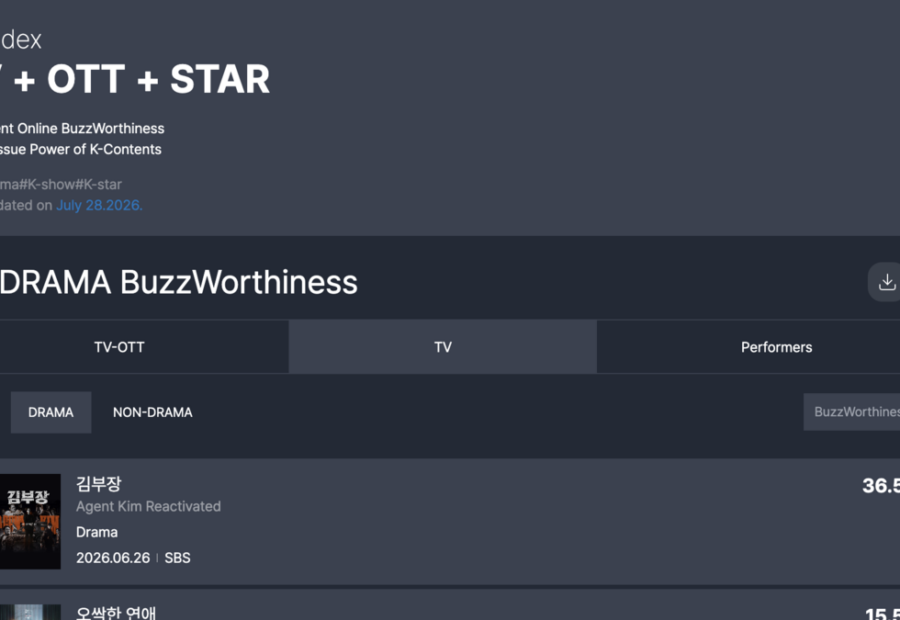Click the Agent Kim Reactivated subtitle

[148, 506]
